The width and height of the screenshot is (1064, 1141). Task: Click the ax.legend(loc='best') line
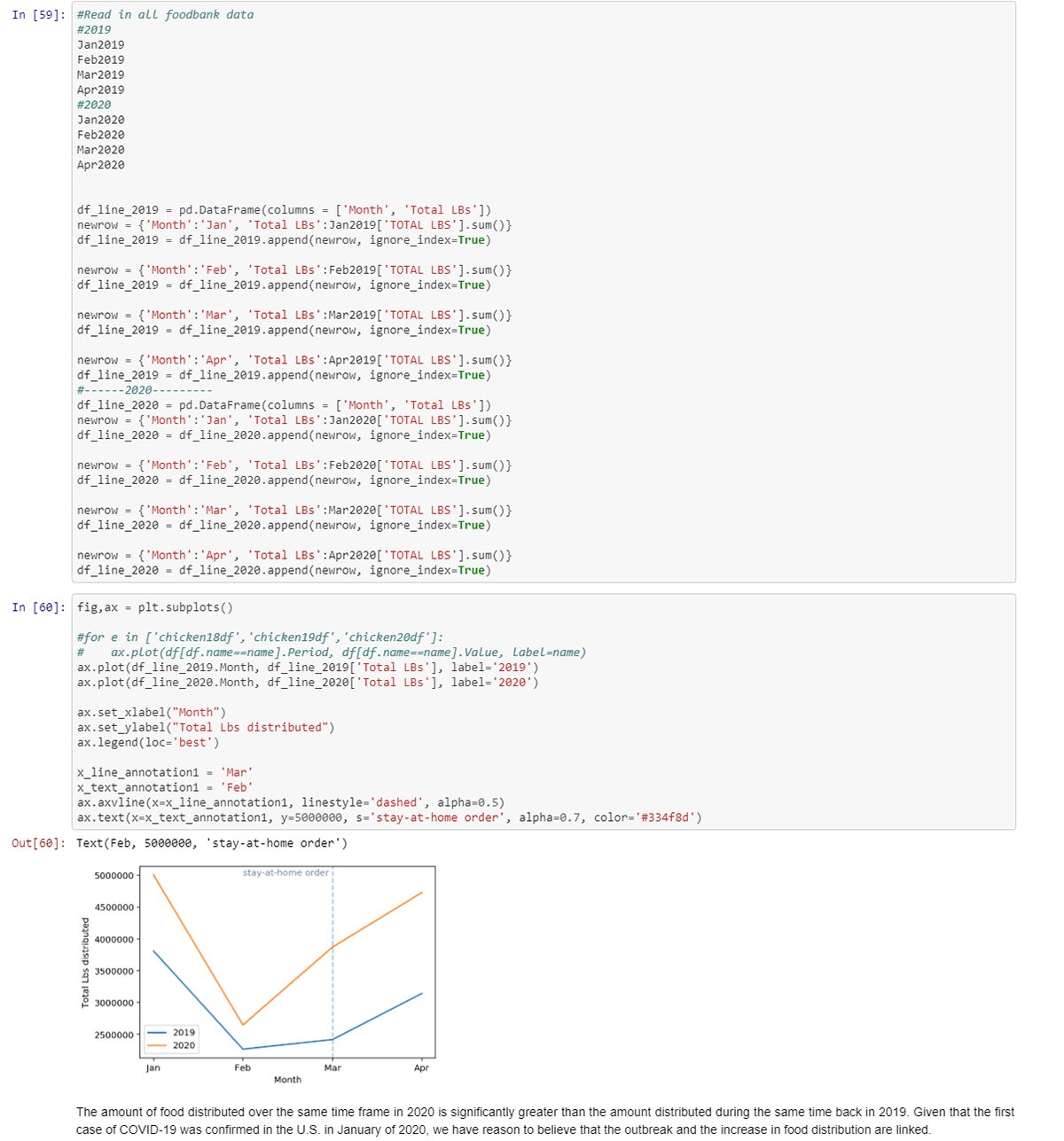coord(148,743)
